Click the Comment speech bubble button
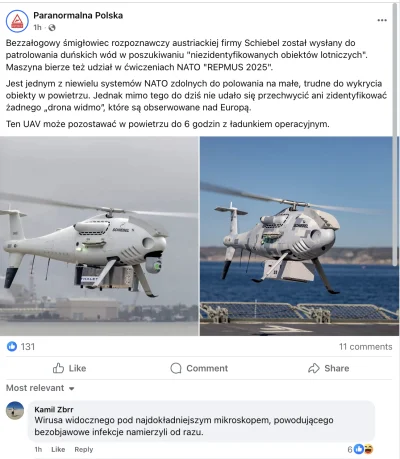Viewport: 400px width, 459px height. [199, 368]
